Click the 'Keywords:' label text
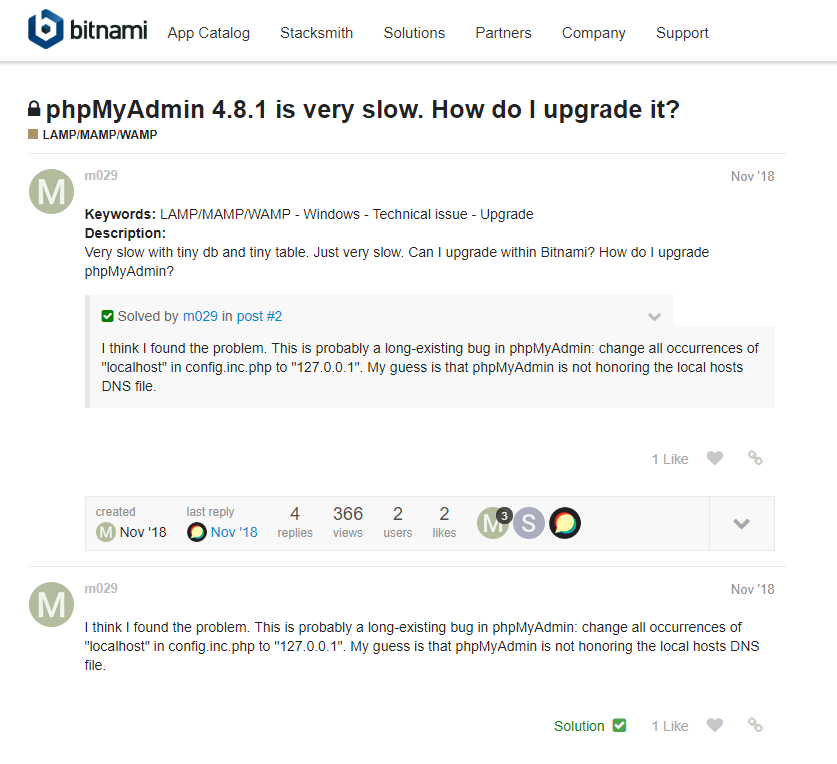Image resolution: width=837 pixels, height=764 pixels. pos(120,214)
